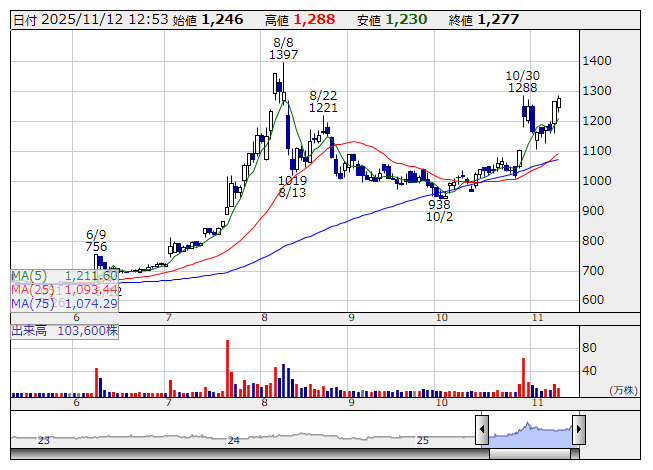653x470 pixels.
Task: Click the 6/9 756 price annotation
Action: tap(96, 239)
